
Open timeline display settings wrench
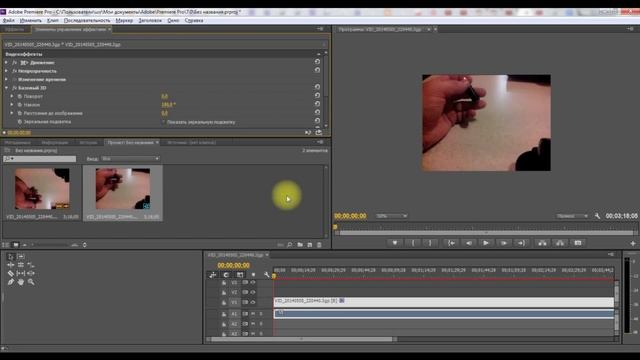267,275
